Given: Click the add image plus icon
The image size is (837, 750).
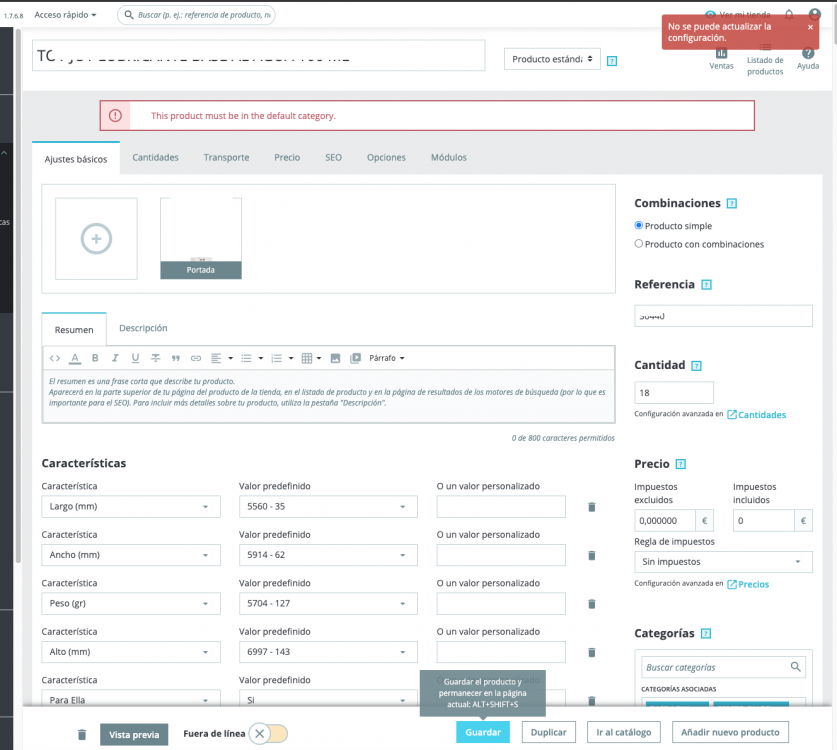Looking at the screenshot, I should [x=96, y=239].
